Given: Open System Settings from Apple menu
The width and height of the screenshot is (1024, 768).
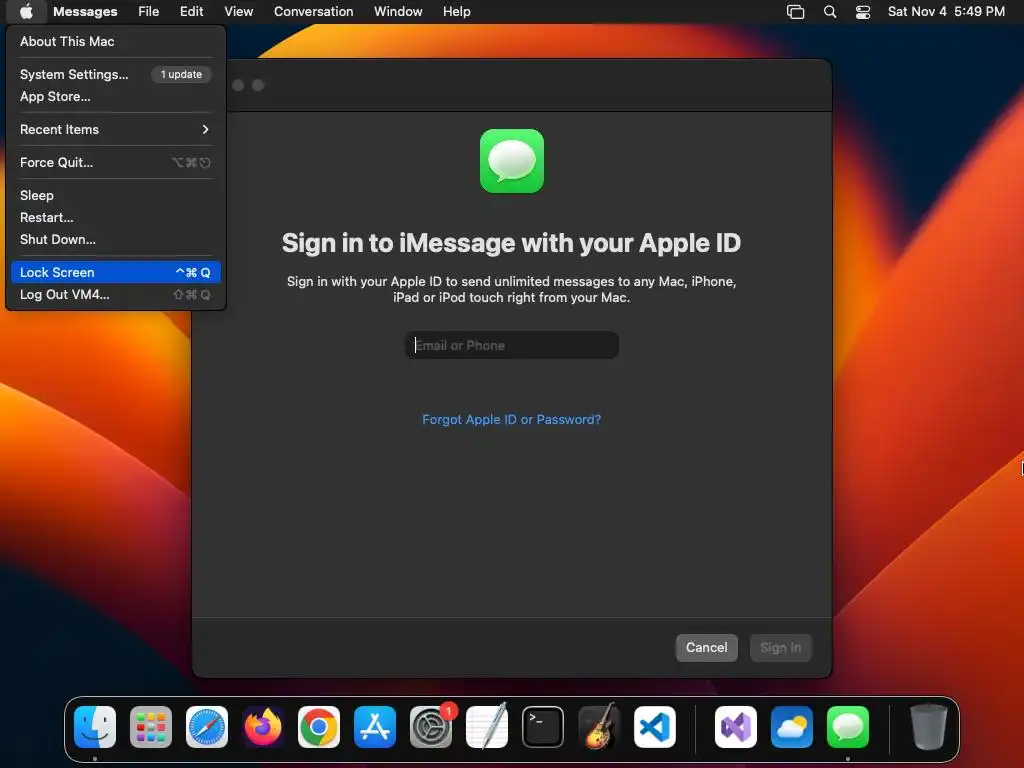Looking at the screenshot, I should tap(116, 74).
